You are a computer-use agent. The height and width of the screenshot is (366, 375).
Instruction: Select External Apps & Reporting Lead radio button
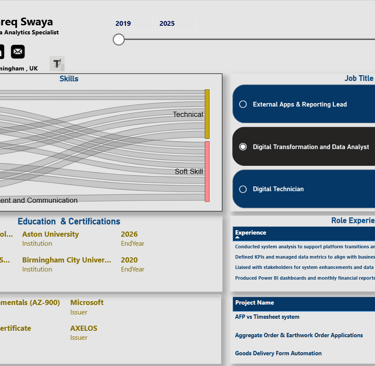243,104
